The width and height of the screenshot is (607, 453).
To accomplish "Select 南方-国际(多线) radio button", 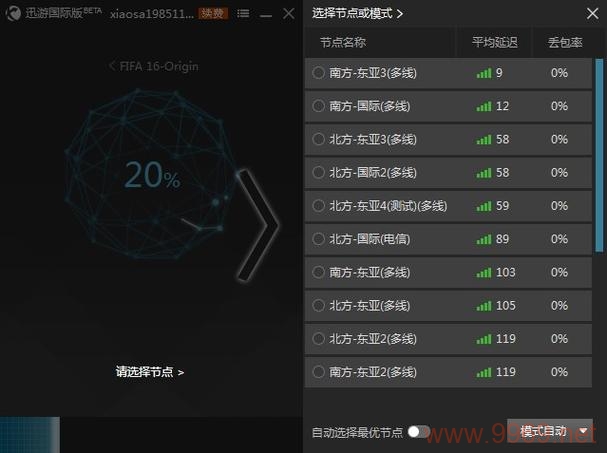I will point(319,106).
